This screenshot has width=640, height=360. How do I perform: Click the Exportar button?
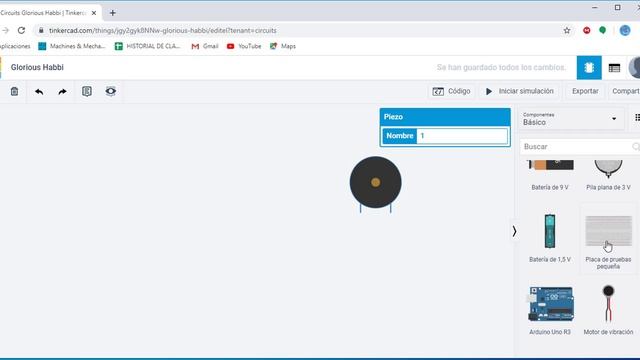pyautogui.click(x=585, y=91)
